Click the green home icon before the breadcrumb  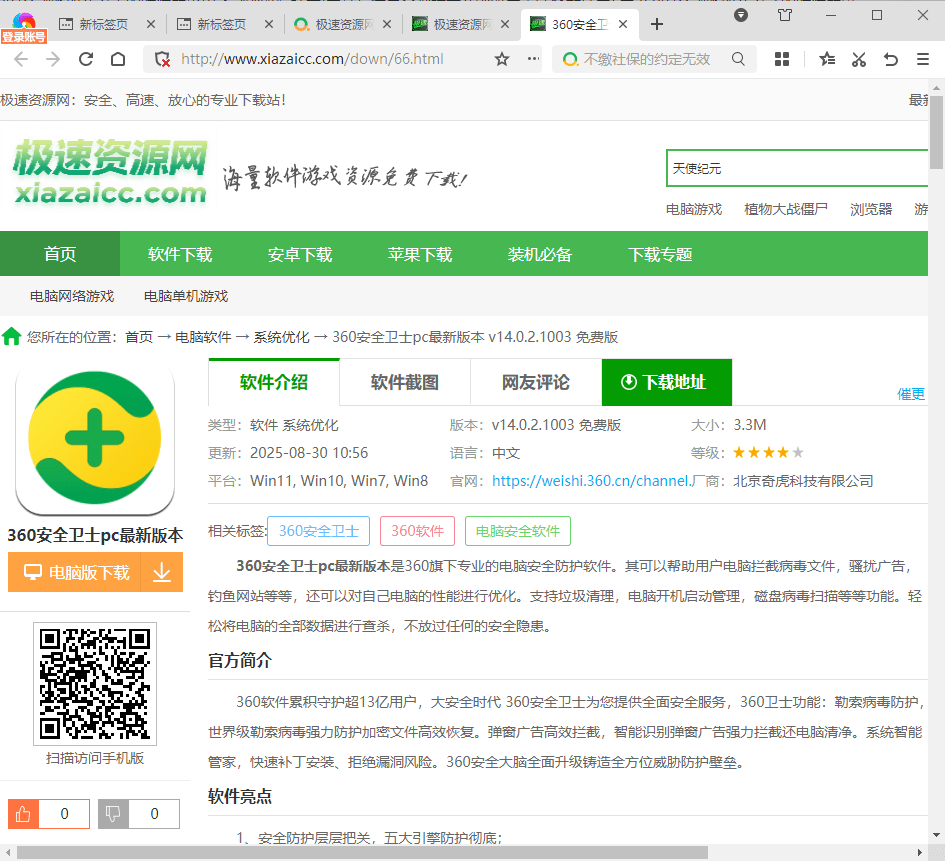(x=11, y=336)
